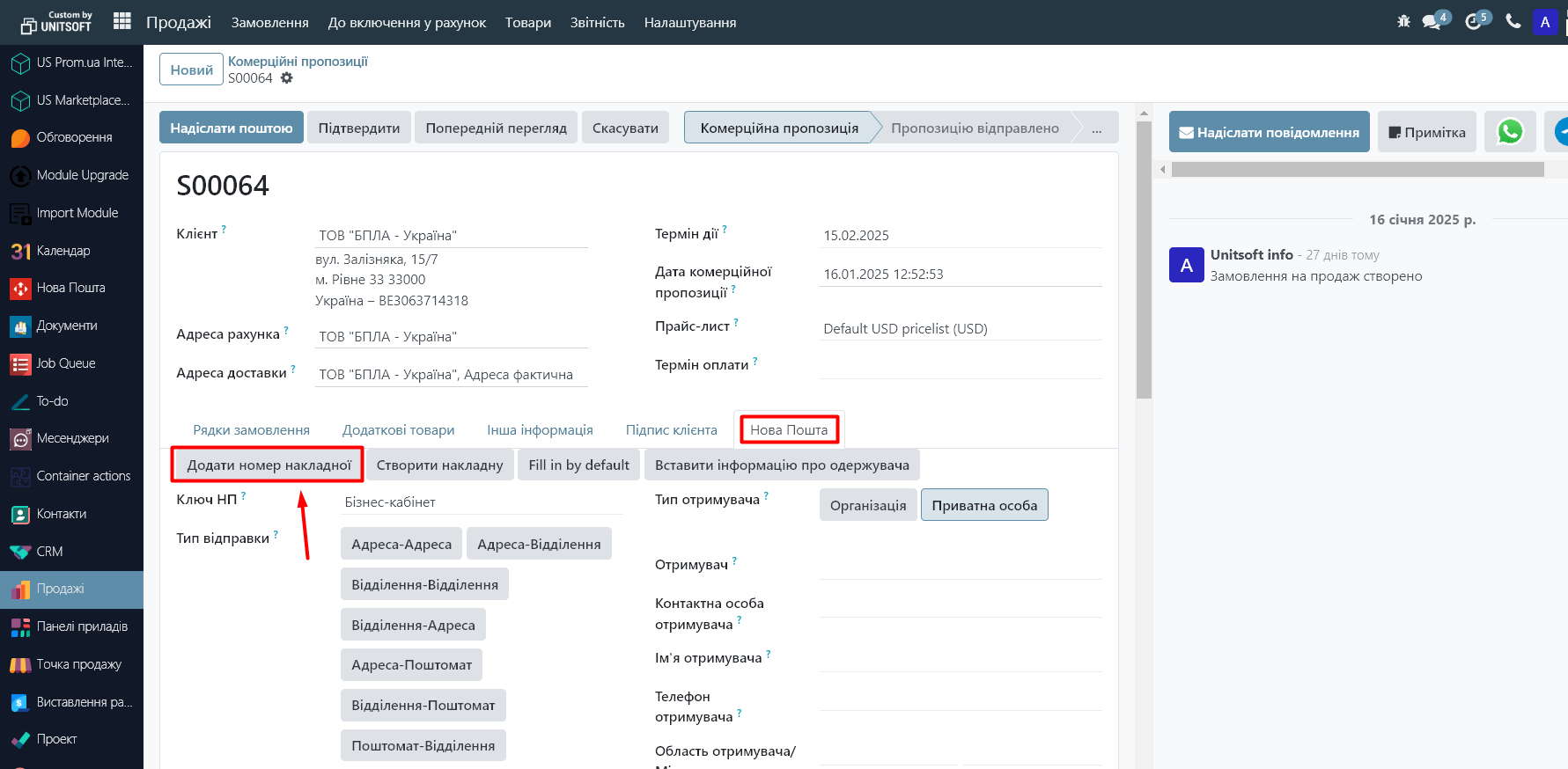Viewport: 1568px width, 769px height.
Task: Open Module Upgrade in sidebar
Action: tap(71, 175)
